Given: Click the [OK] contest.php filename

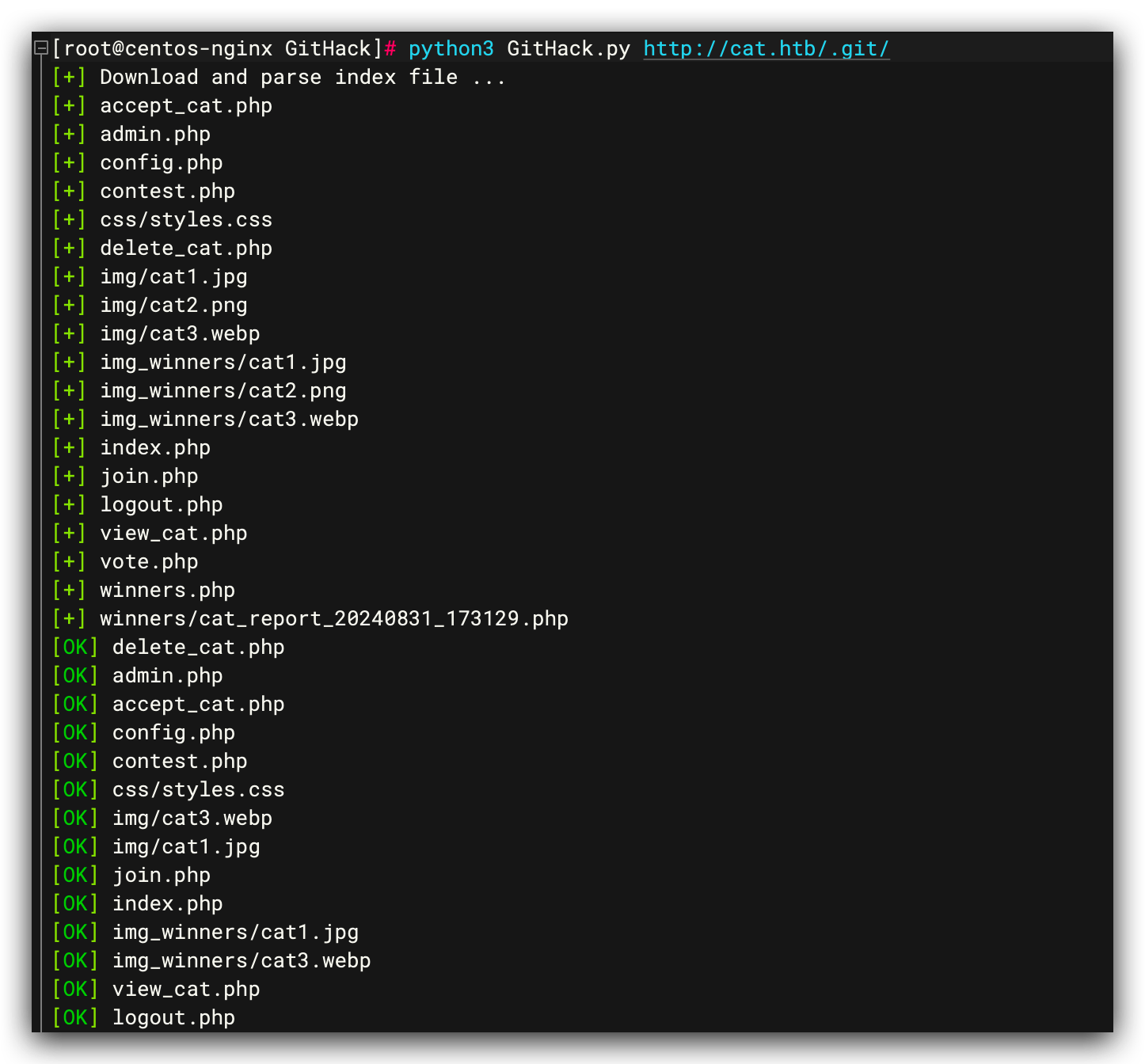Looking at the screenshot, I should point(180,762).
